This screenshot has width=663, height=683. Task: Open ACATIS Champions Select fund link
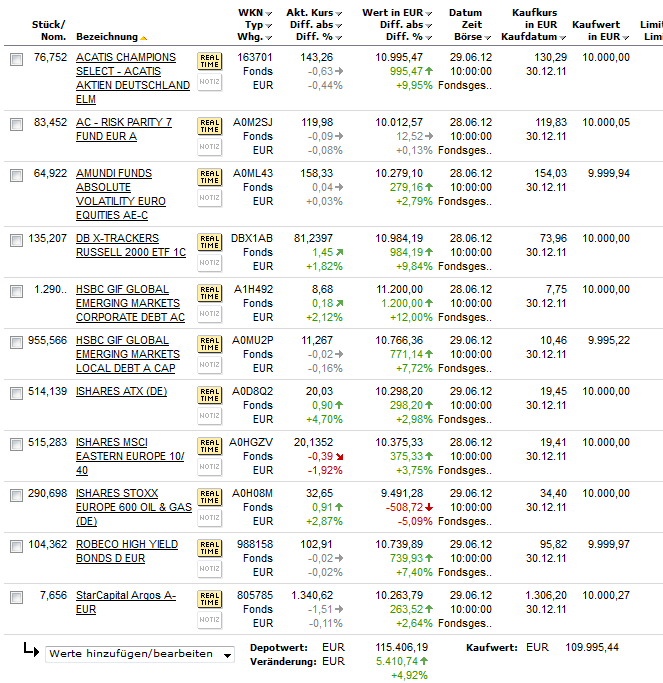coord(133,78)
